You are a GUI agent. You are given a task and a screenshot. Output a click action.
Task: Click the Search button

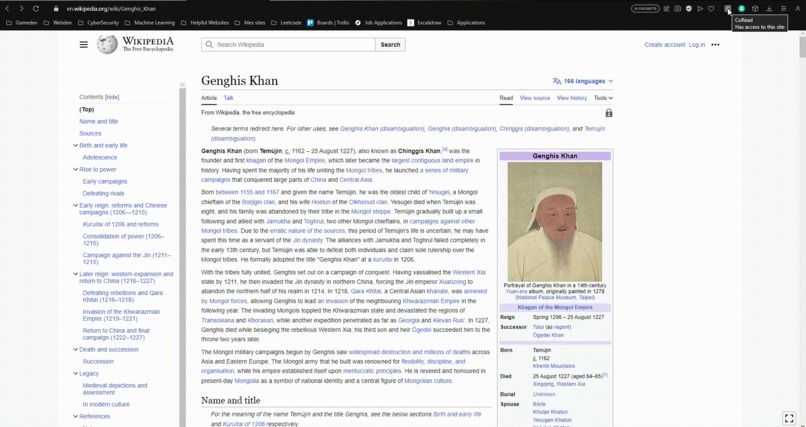tap(390, 45)
